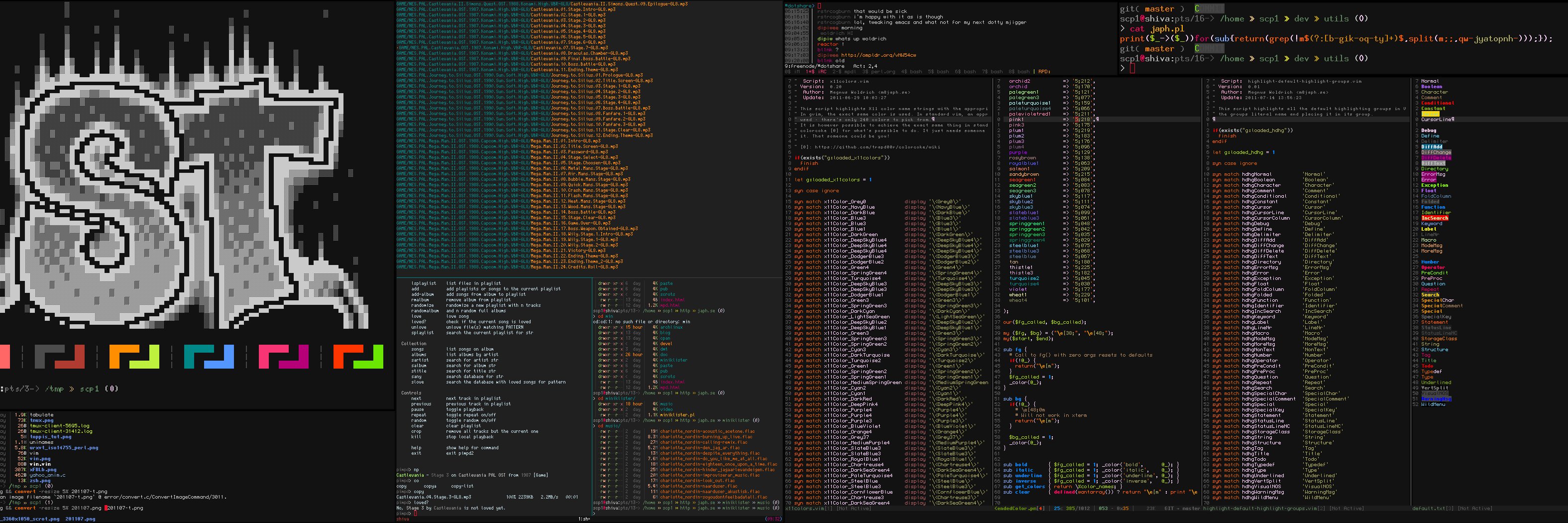1568x523 pixels.
Task: Switch to the '2-$ mpdl' tmux window
Action: 844,71
